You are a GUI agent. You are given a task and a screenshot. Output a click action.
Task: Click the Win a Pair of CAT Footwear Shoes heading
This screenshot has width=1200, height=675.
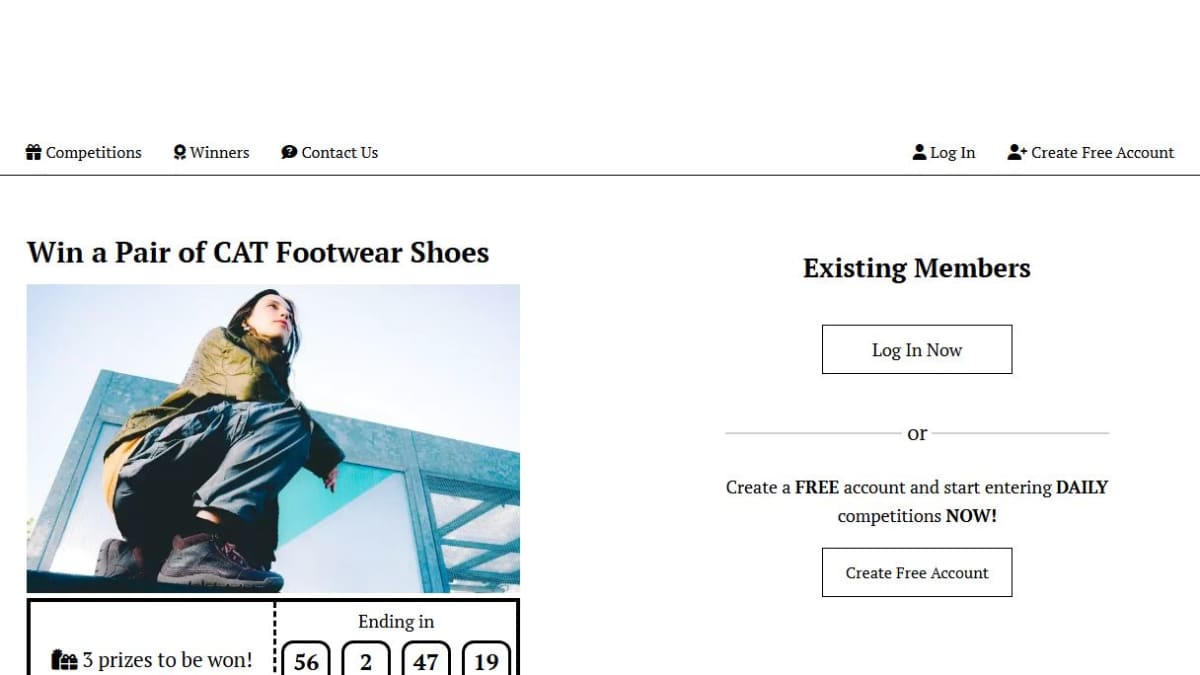pyautogui.click(x=258, y=252)
